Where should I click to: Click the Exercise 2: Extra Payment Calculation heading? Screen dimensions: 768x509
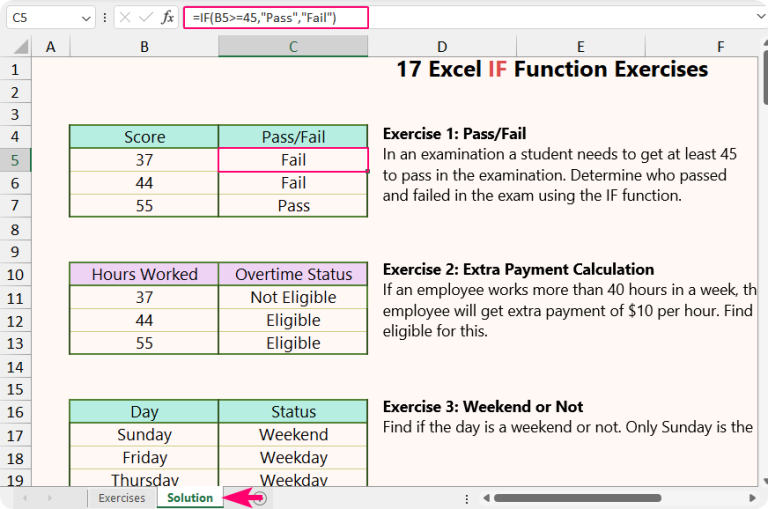tap(518, 269)
